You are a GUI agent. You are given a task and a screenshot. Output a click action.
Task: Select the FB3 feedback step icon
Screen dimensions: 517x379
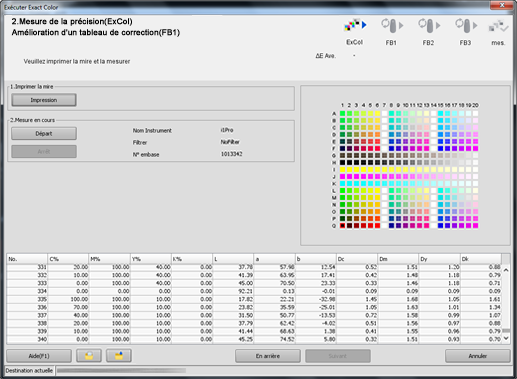pos(466,25)
